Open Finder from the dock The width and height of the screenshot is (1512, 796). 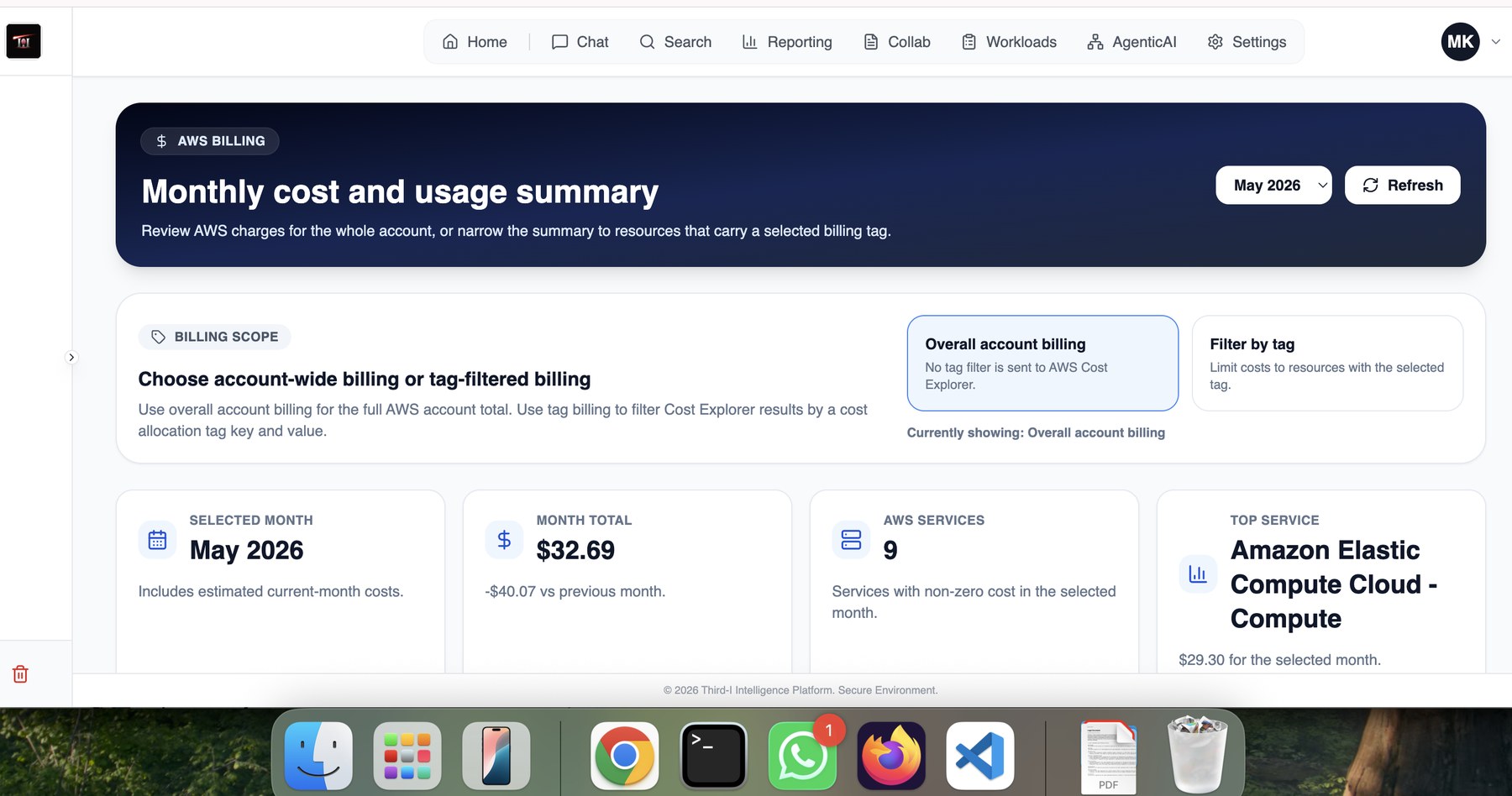click(318, 756)
